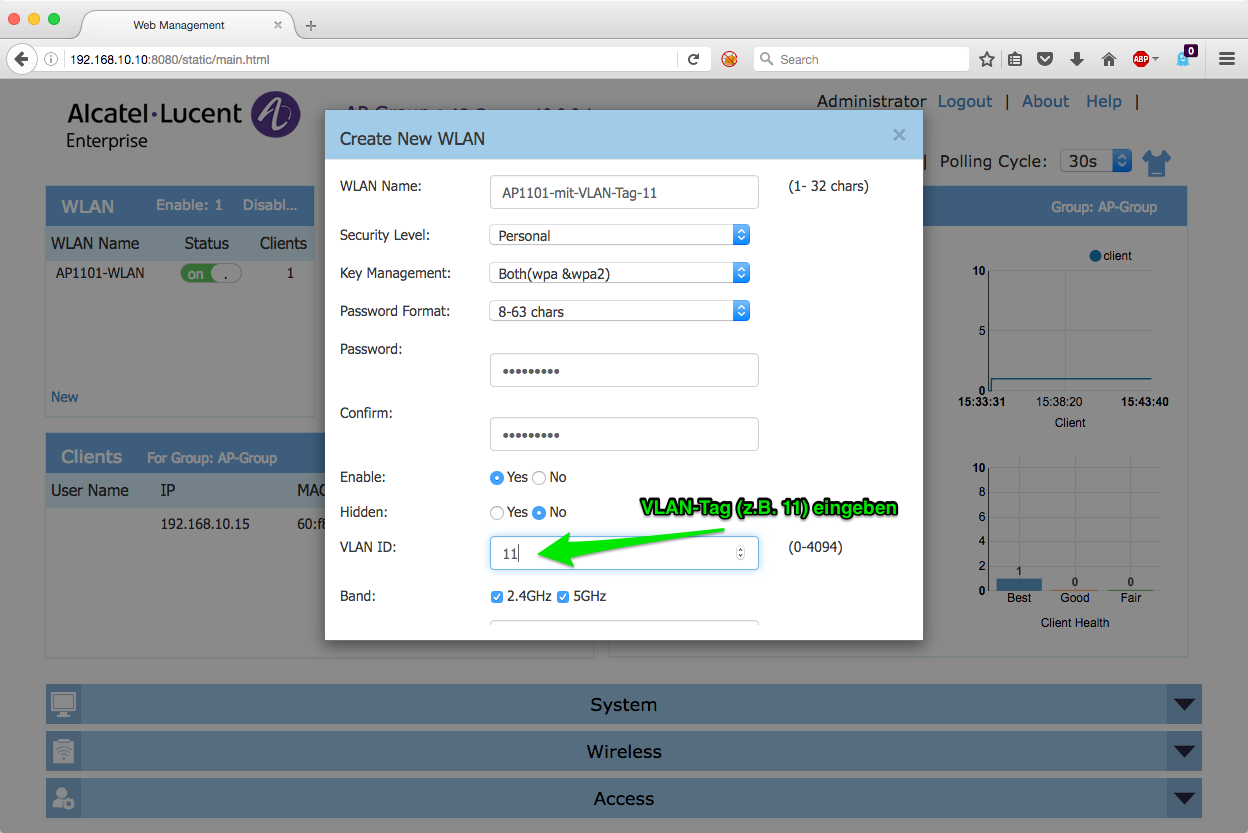Image resolution: width=1248 pixels, height=833 pixels.
Task: Open the Password Format dropdown
Action: pyautogui.click(x=619, y=311)
